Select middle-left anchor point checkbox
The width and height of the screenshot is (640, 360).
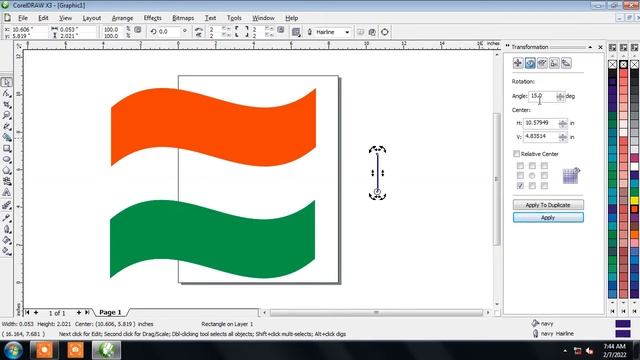(520, 176)
